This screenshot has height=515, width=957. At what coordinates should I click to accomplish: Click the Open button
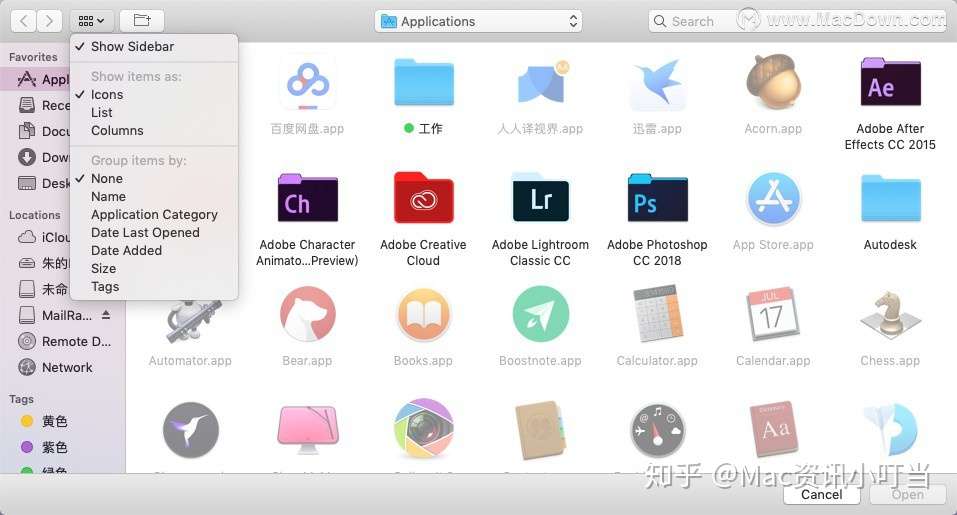(x=908, y=494)
